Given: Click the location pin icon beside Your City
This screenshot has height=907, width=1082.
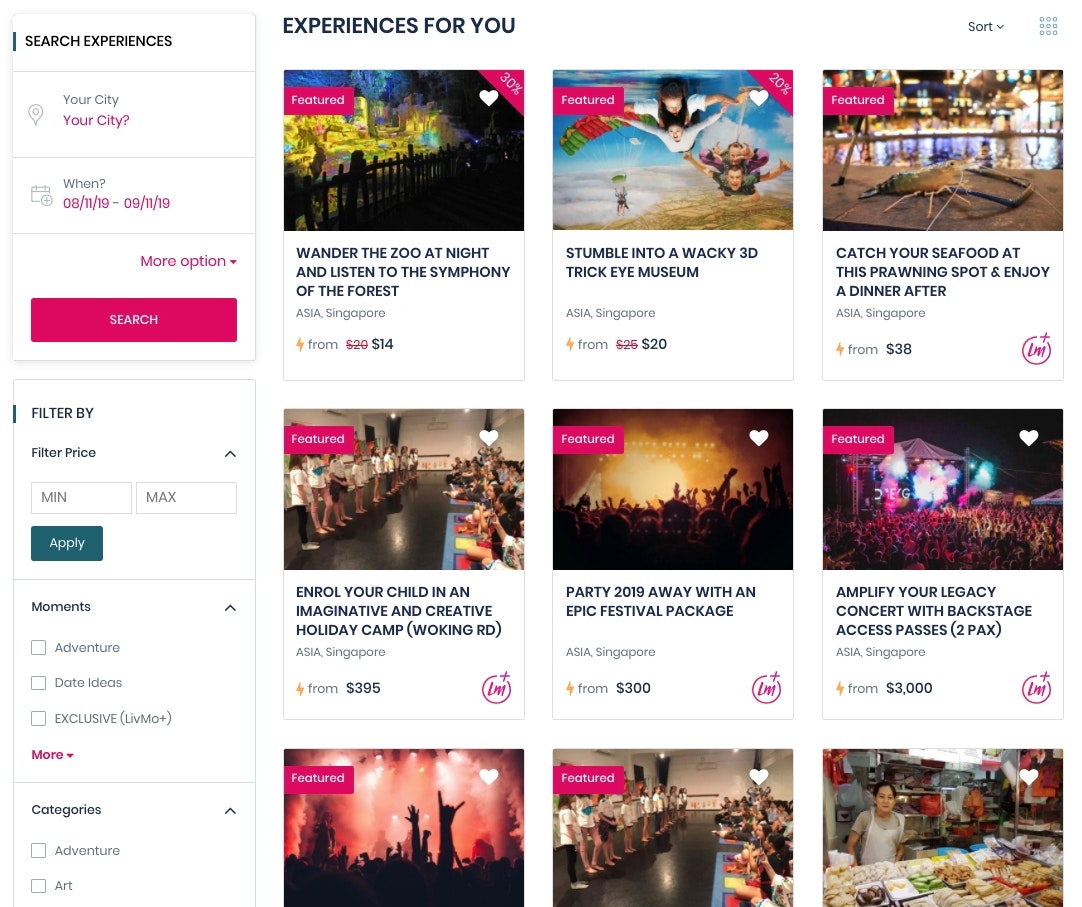Looking at the screenshot, I should [36, 114].
